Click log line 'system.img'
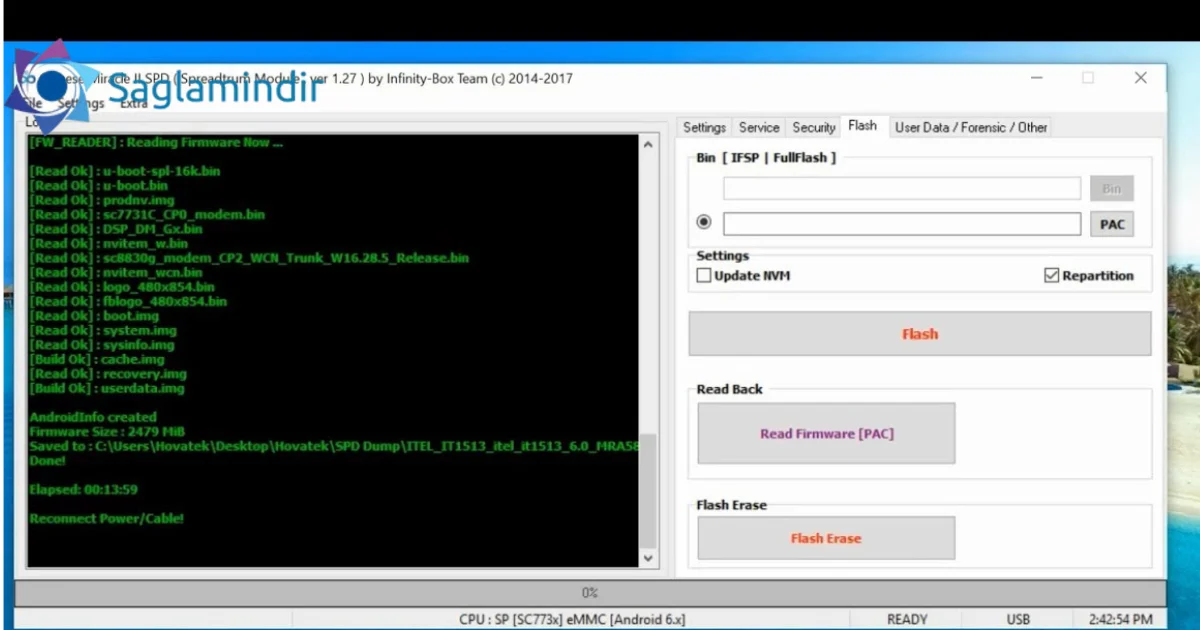 pos(103,330)
